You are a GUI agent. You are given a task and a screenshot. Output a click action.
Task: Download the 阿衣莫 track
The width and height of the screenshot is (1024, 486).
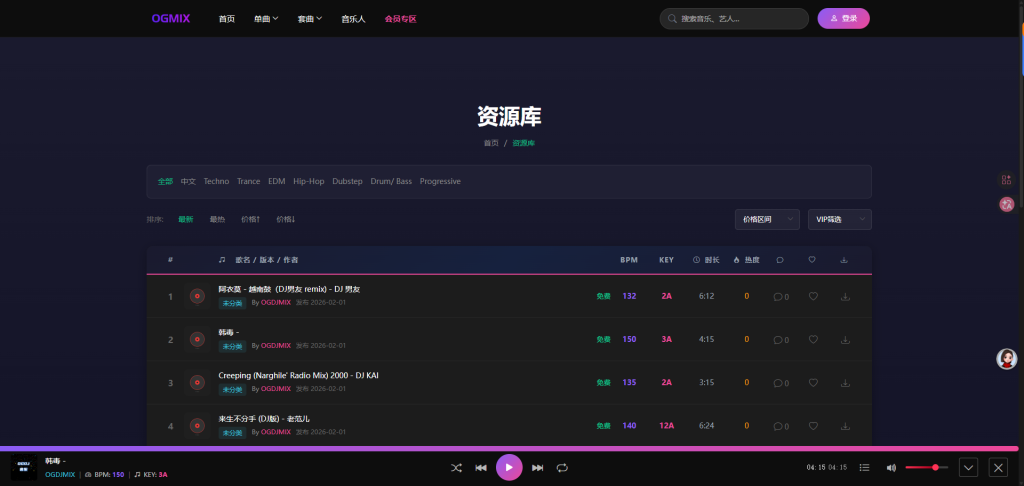[845, 297]
